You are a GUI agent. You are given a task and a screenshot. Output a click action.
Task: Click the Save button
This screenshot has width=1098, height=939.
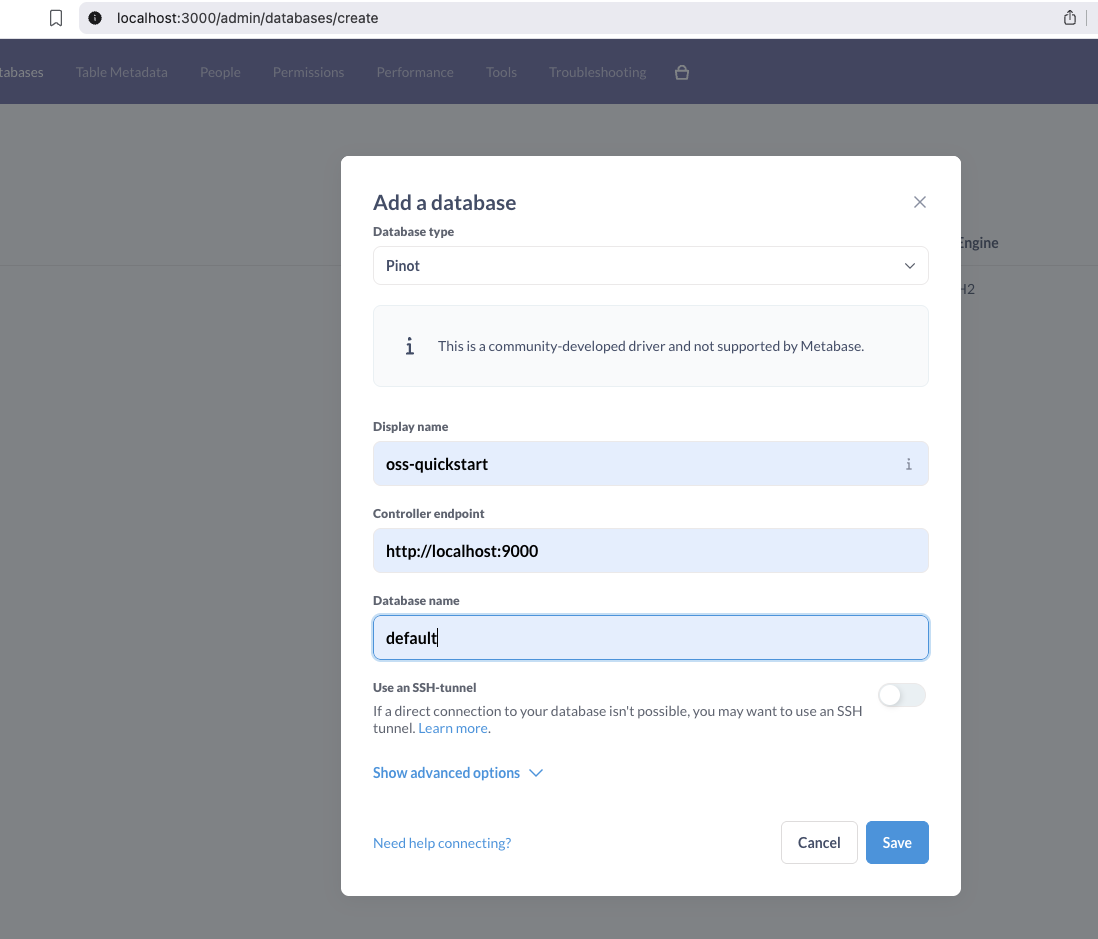click(896, 843)
